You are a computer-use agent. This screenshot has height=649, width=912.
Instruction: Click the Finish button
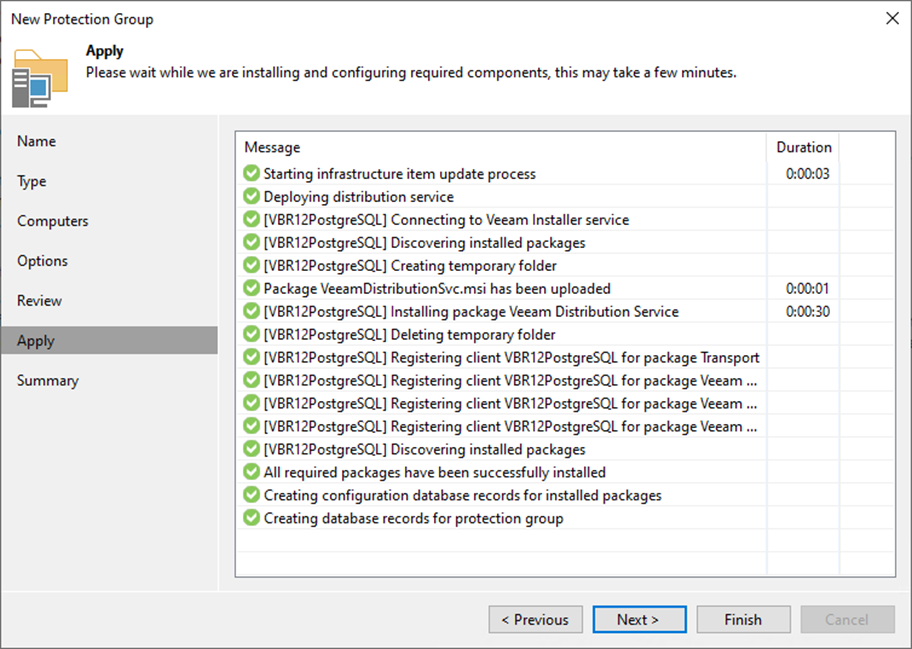(x=743, y=619)
